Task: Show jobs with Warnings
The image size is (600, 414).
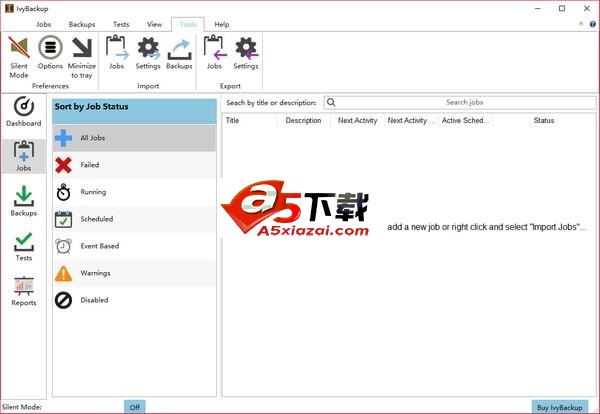Action: click(134, 273)
